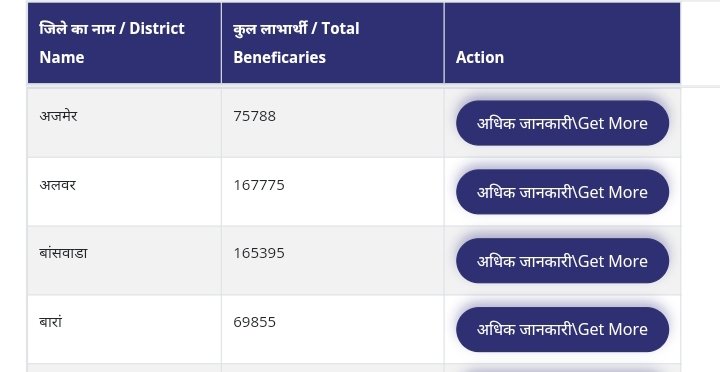Click the Hindi text जिले का नाम in header
The image size is (720, 372).
tap(77, 28)
